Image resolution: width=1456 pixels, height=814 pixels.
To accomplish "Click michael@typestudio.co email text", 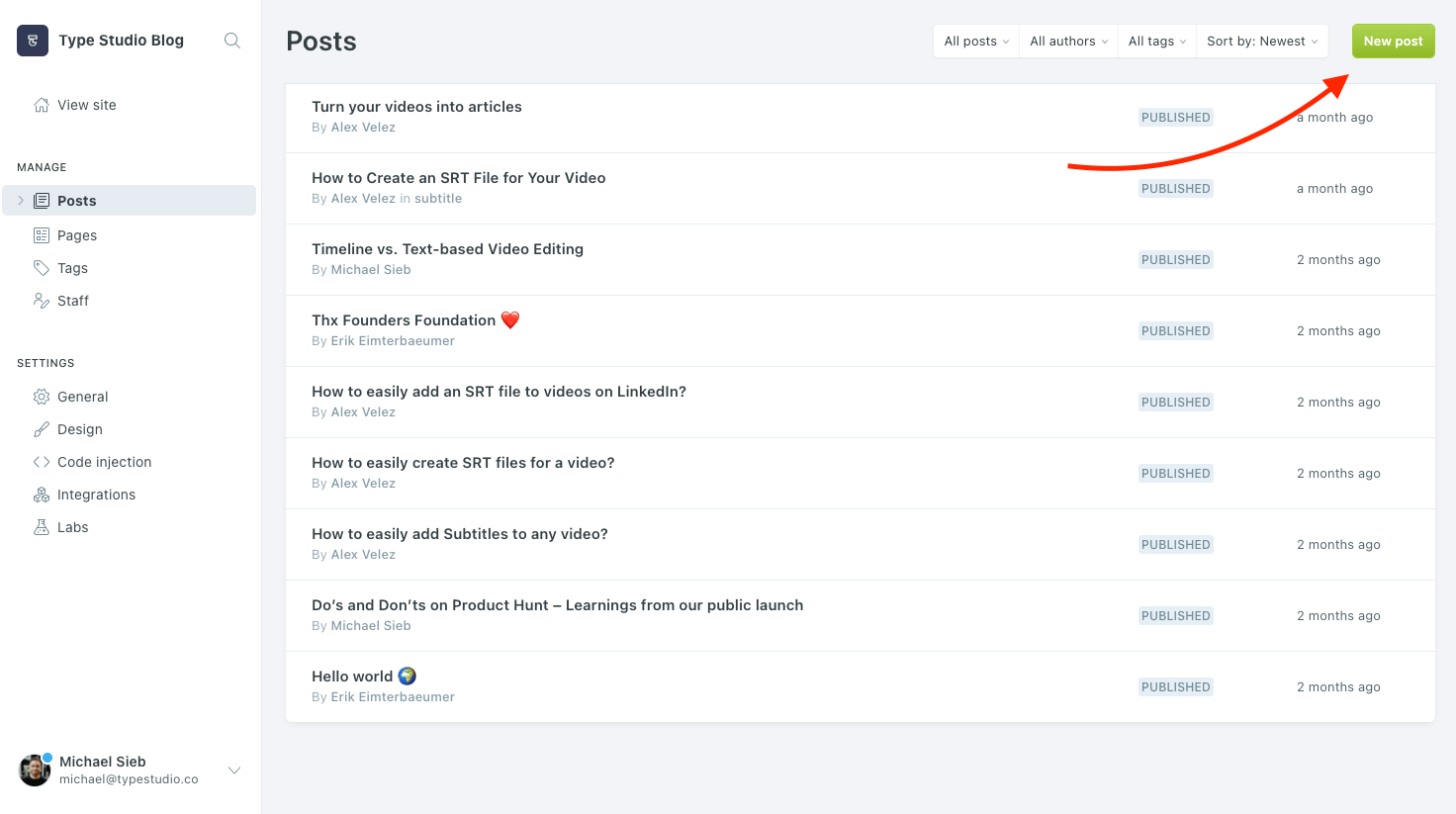I will point(129,779).
